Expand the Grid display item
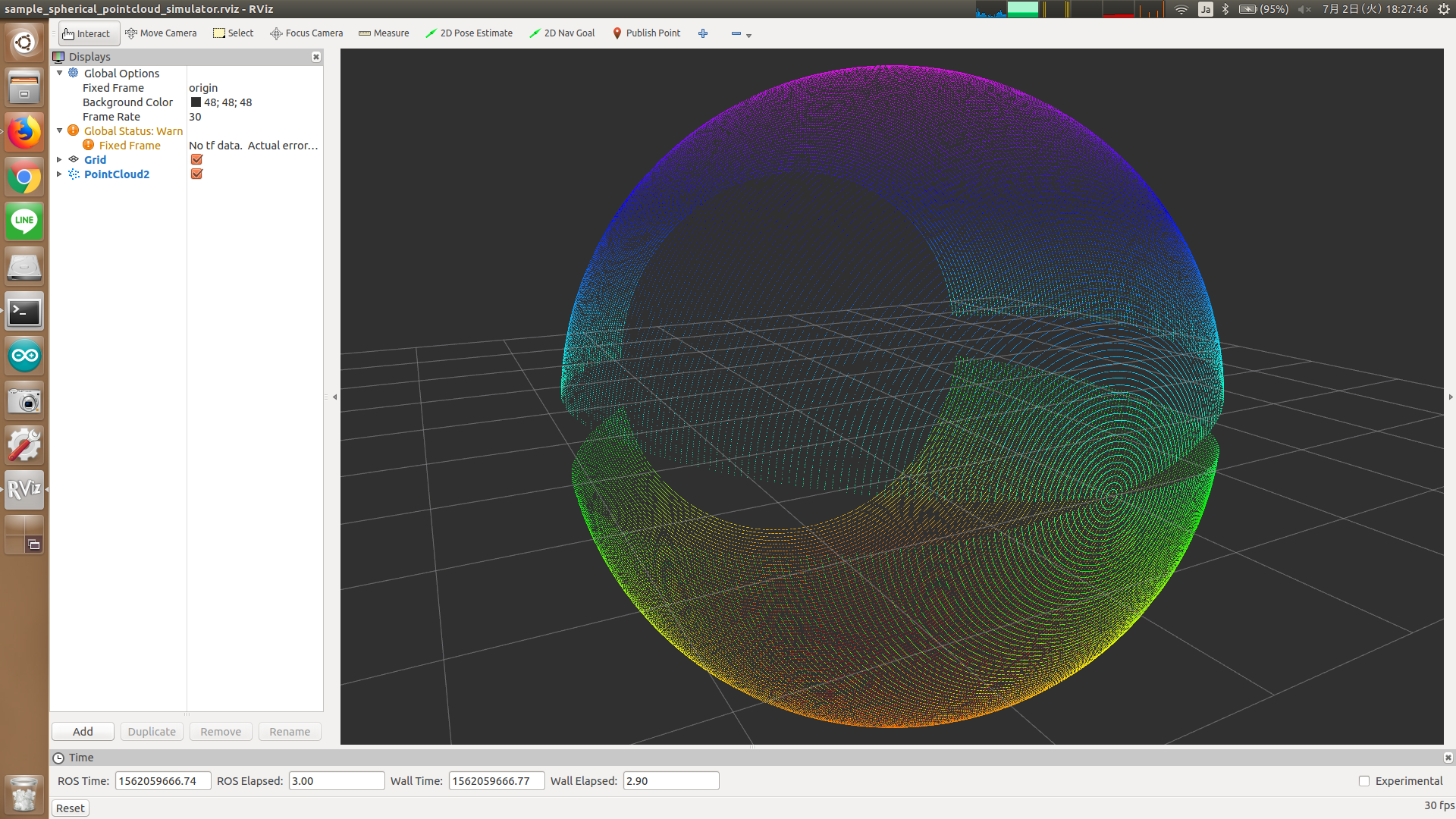Viewport: 1456px width, 819px height. 60,159
